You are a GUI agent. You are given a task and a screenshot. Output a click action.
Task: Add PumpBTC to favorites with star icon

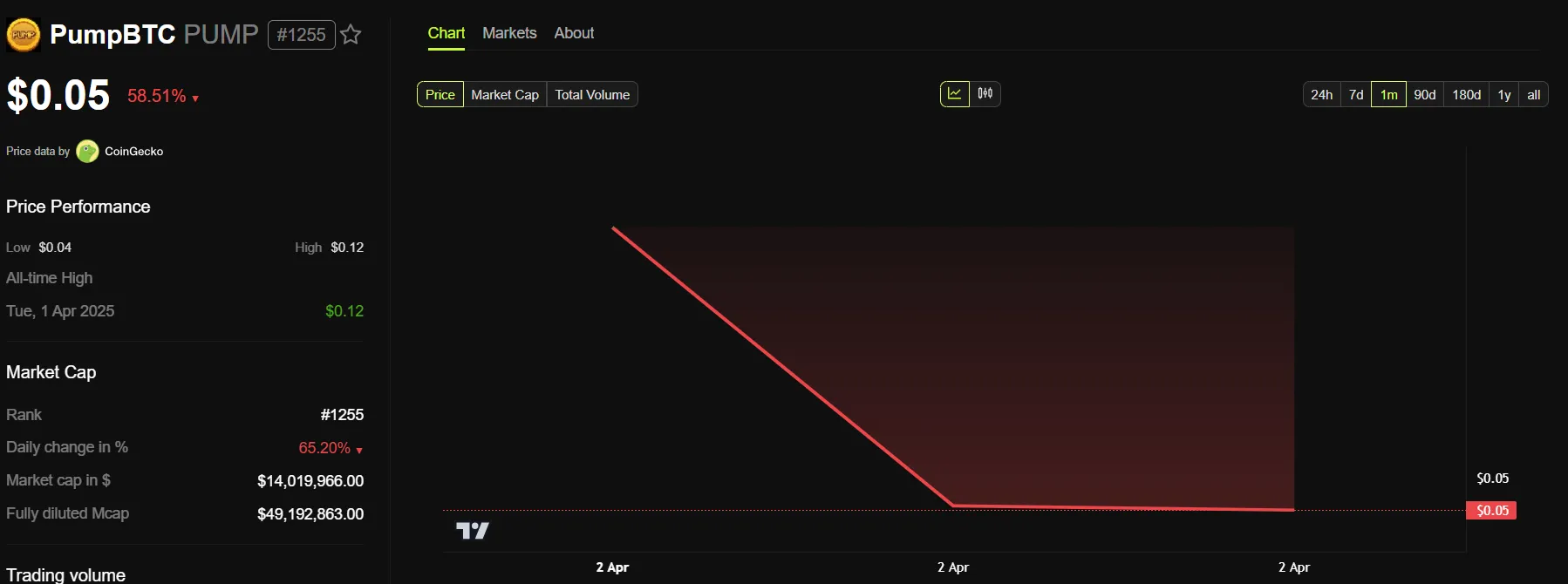(351, 35)
